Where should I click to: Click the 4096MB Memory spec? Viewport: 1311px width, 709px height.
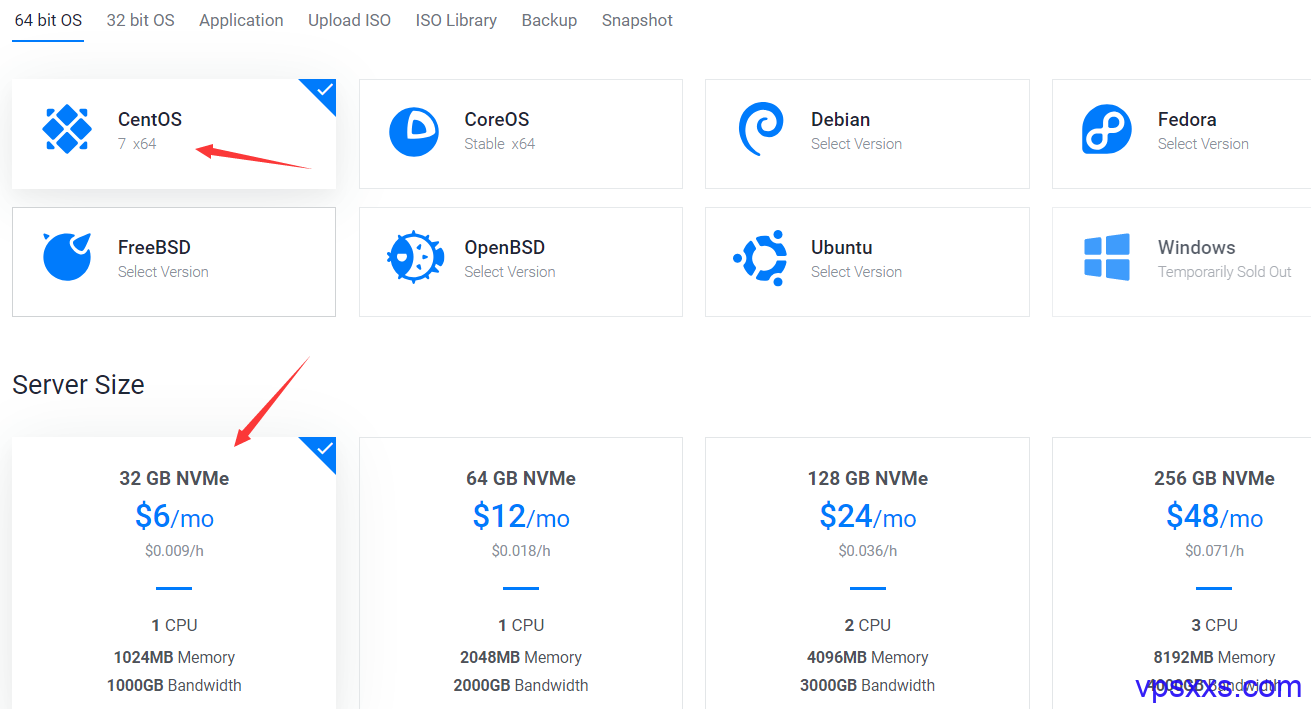pos(867,658)
